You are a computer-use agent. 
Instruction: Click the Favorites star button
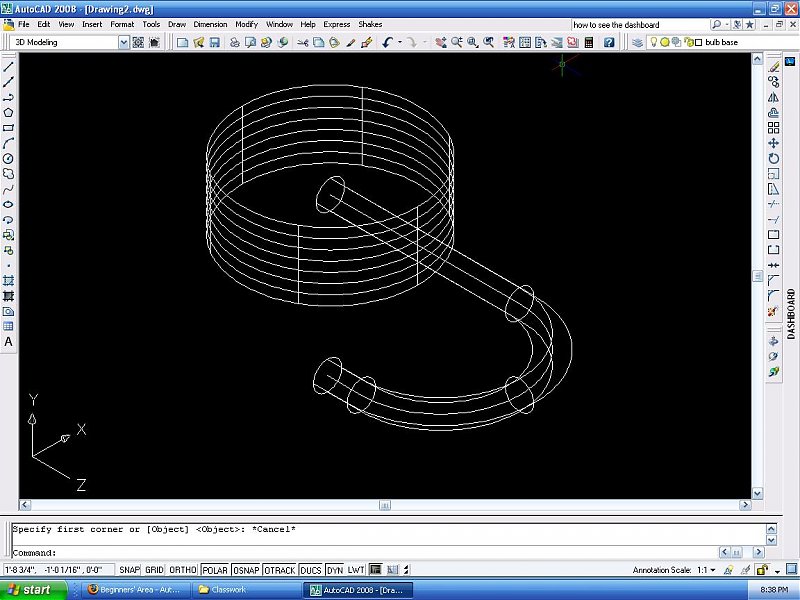(x=749, y=24)
